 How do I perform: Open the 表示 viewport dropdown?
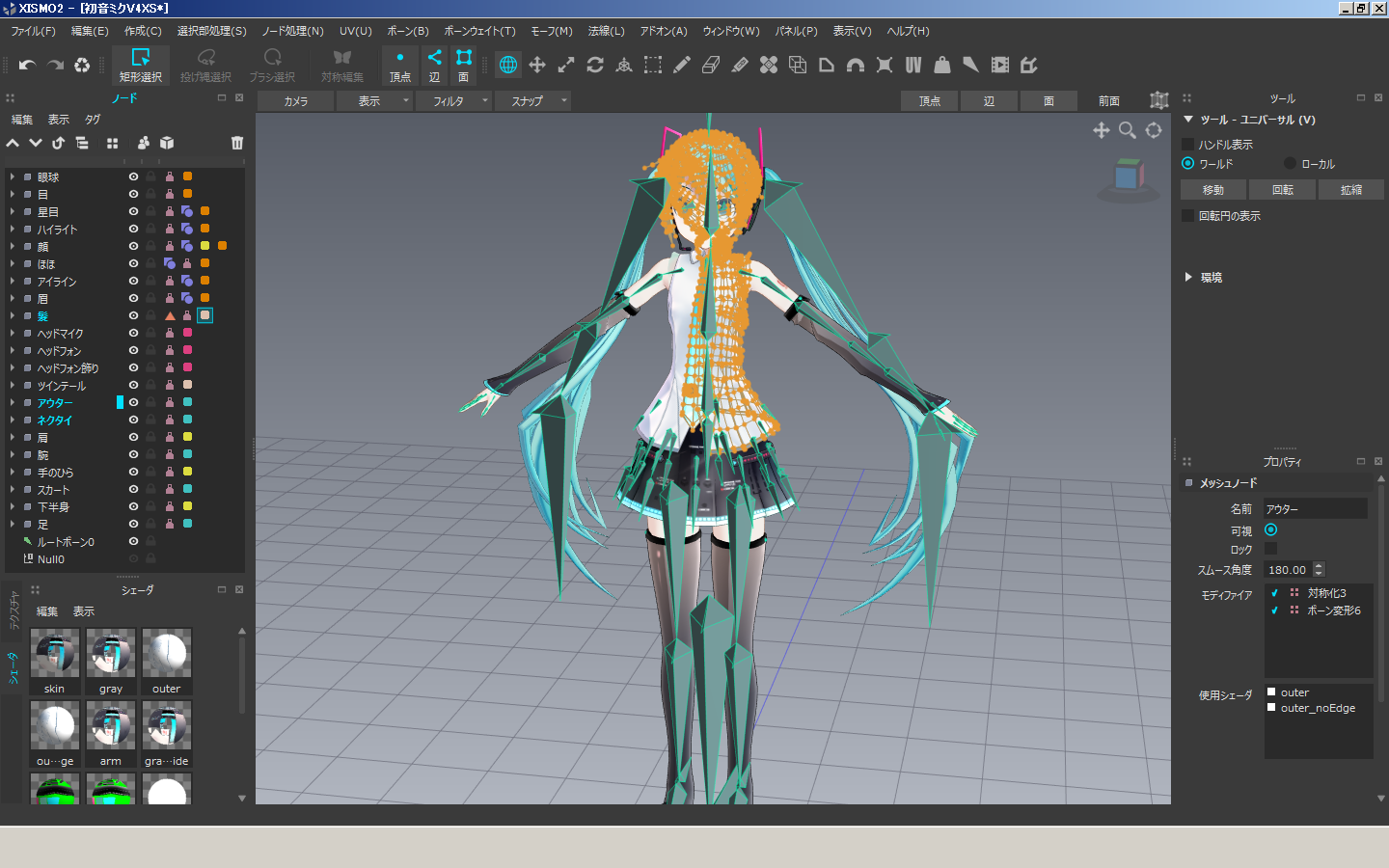pos(375,100)
